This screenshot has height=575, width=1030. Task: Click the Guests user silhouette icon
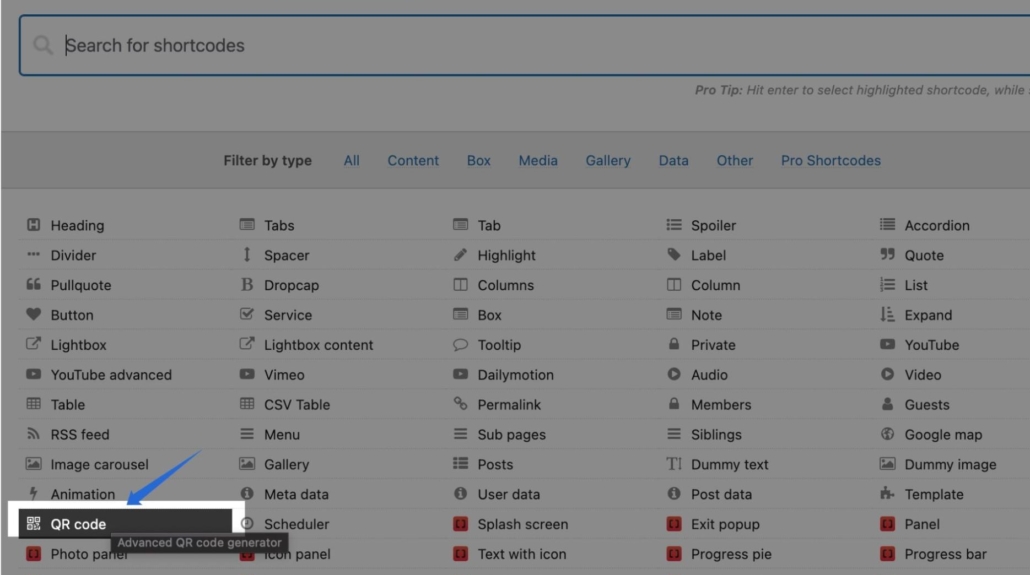click(887, 403)
